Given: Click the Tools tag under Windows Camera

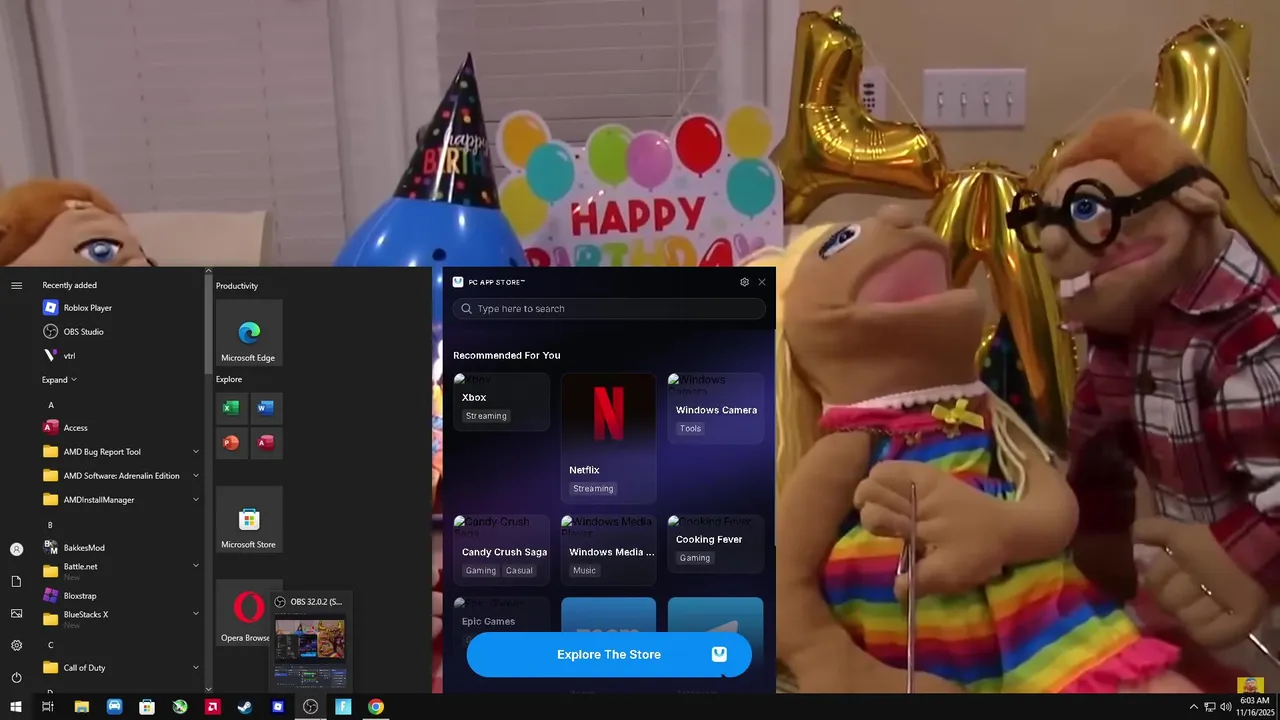Looking at the screenshot, I should coord(691,429).
